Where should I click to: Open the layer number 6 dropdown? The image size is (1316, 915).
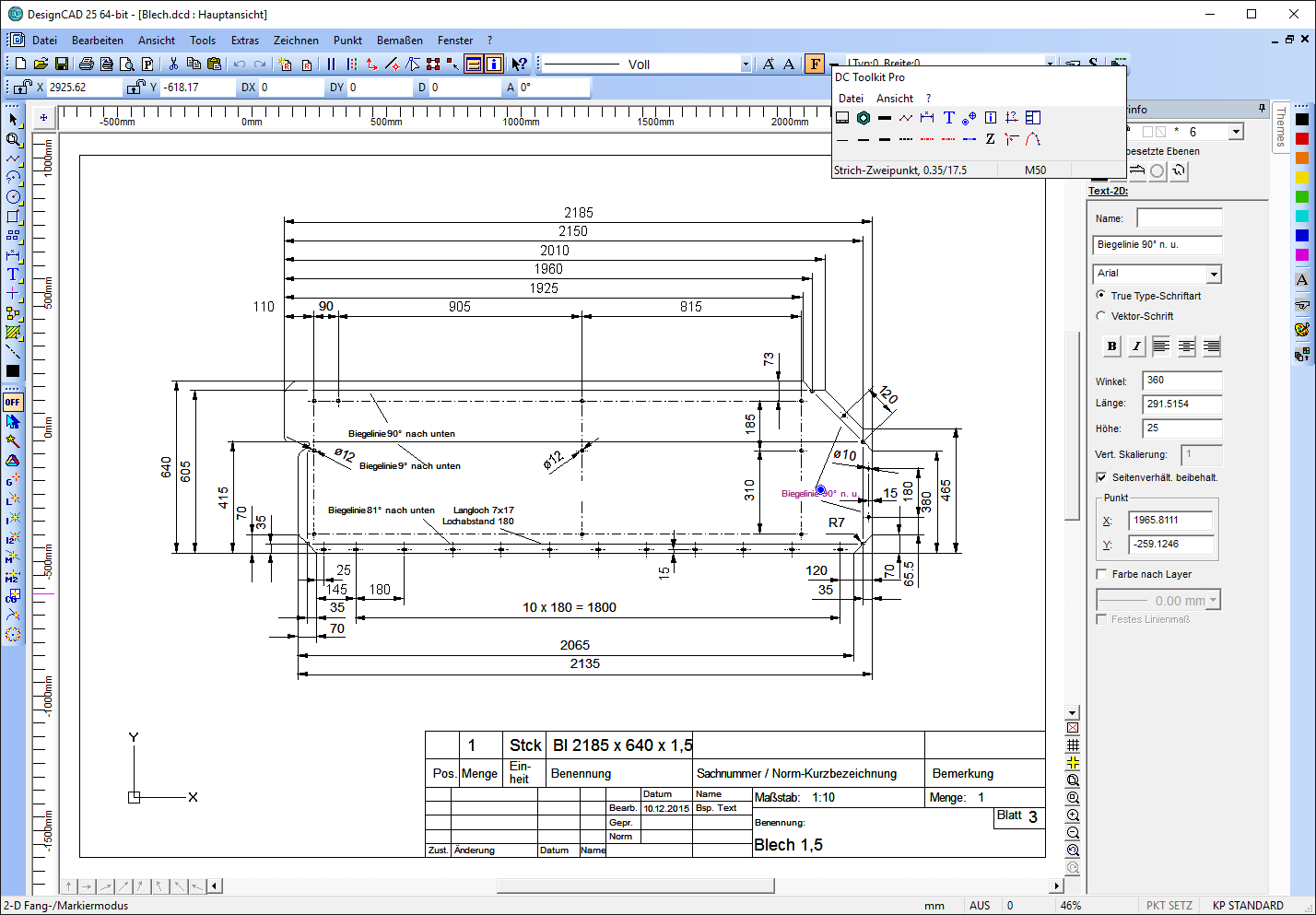coord(1236,133)
